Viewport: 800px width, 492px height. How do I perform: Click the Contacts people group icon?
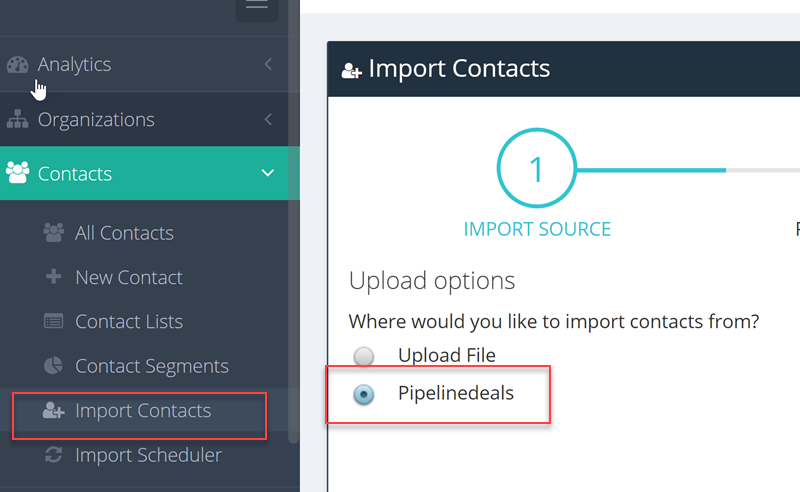17,173
